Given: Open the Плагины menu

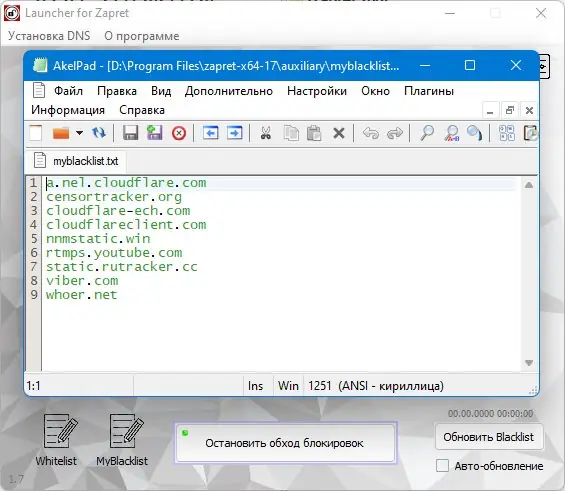Looking at the screenshot, I should pos(429,91).
